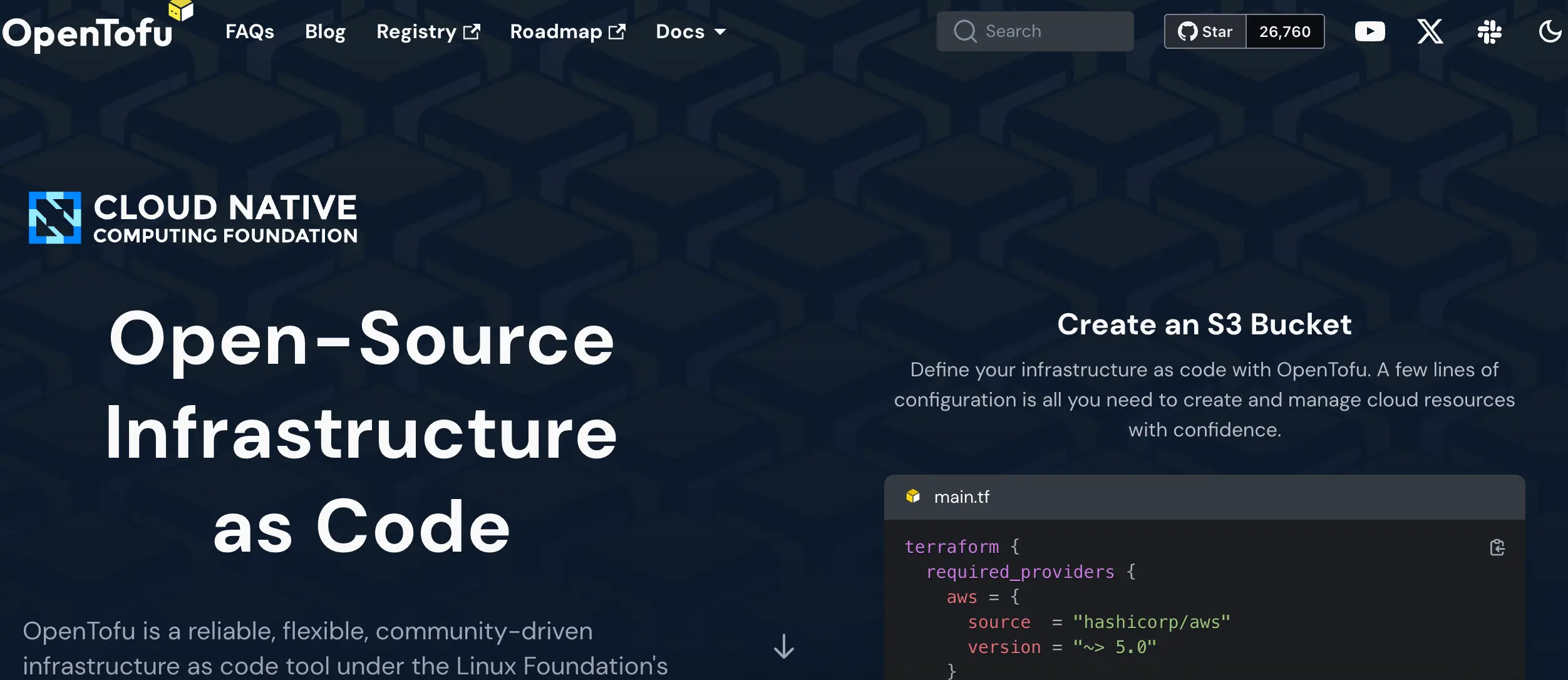Click the Cloud Native Computing Foundation logo

point(193,218)
